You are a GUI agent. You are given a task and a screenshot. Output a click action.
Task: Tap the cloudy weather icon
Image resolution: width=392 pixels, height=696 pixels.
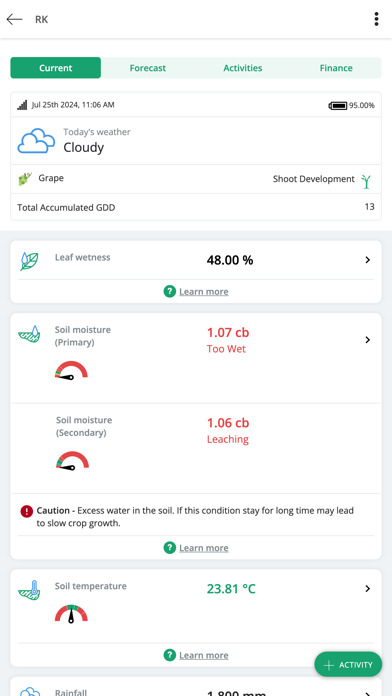[x=36, y=141]
